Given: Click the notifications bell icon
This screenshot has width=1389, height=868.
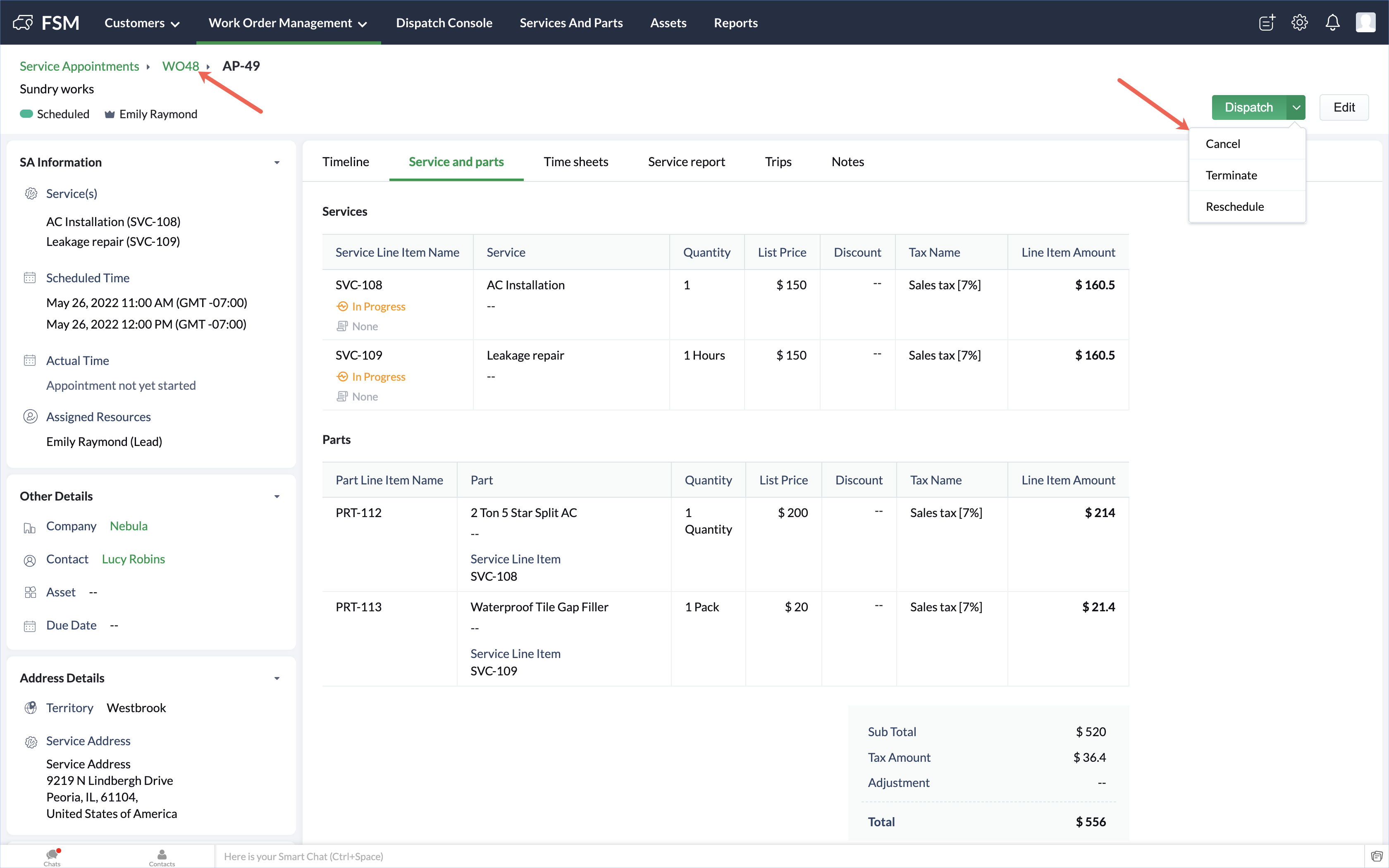Looking at the screenshot, I should [1332, 23].
